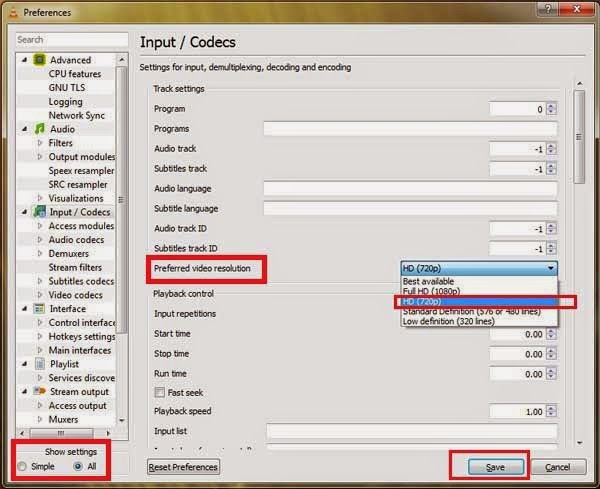The width and height of the screenshot is (600, 489).
Task: Select Logging in tree
Action: click(x=65, y=102)
